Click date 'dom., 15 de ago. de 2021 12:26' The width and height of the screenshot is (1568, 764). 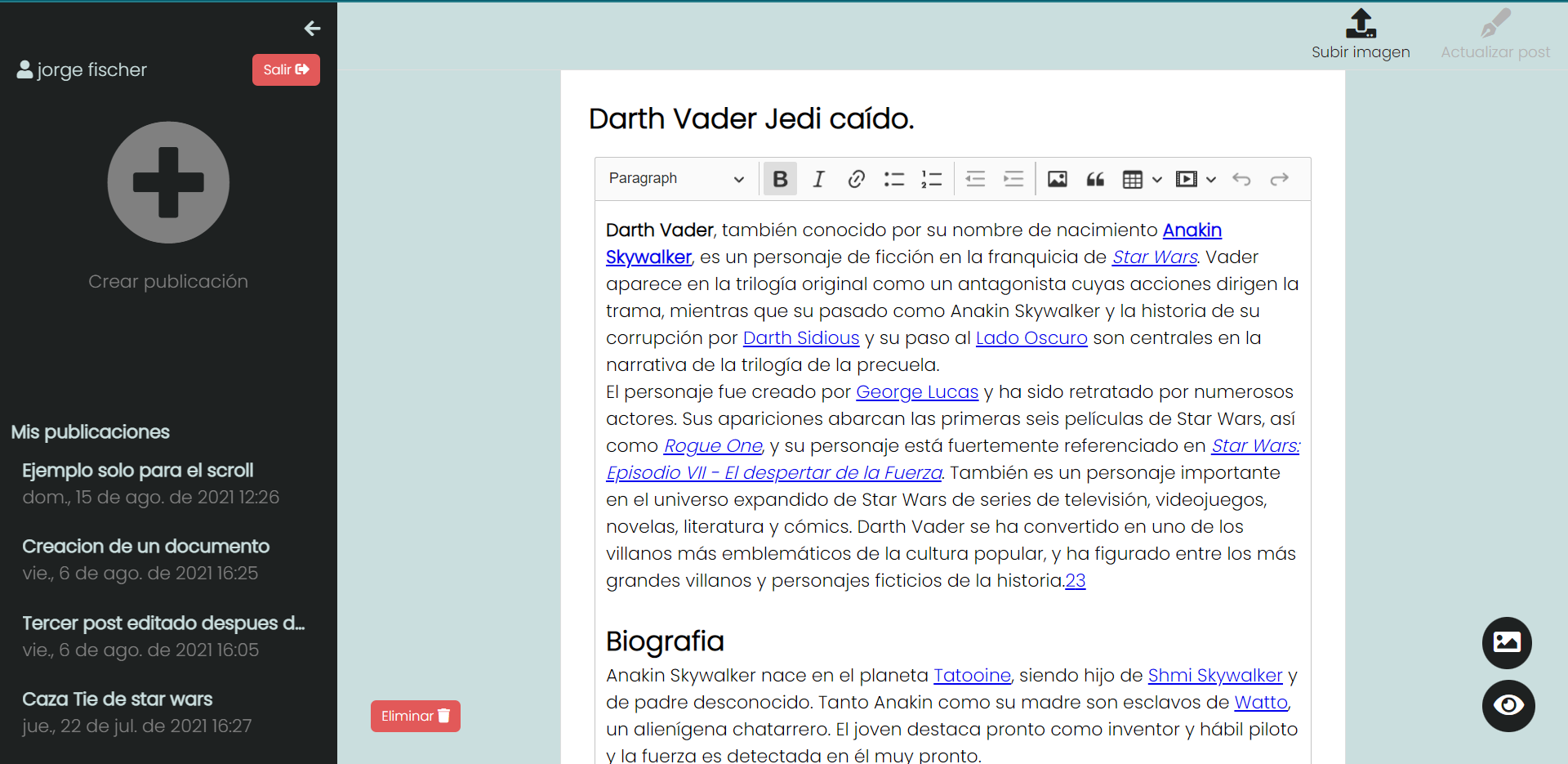[x=151, y=498]
